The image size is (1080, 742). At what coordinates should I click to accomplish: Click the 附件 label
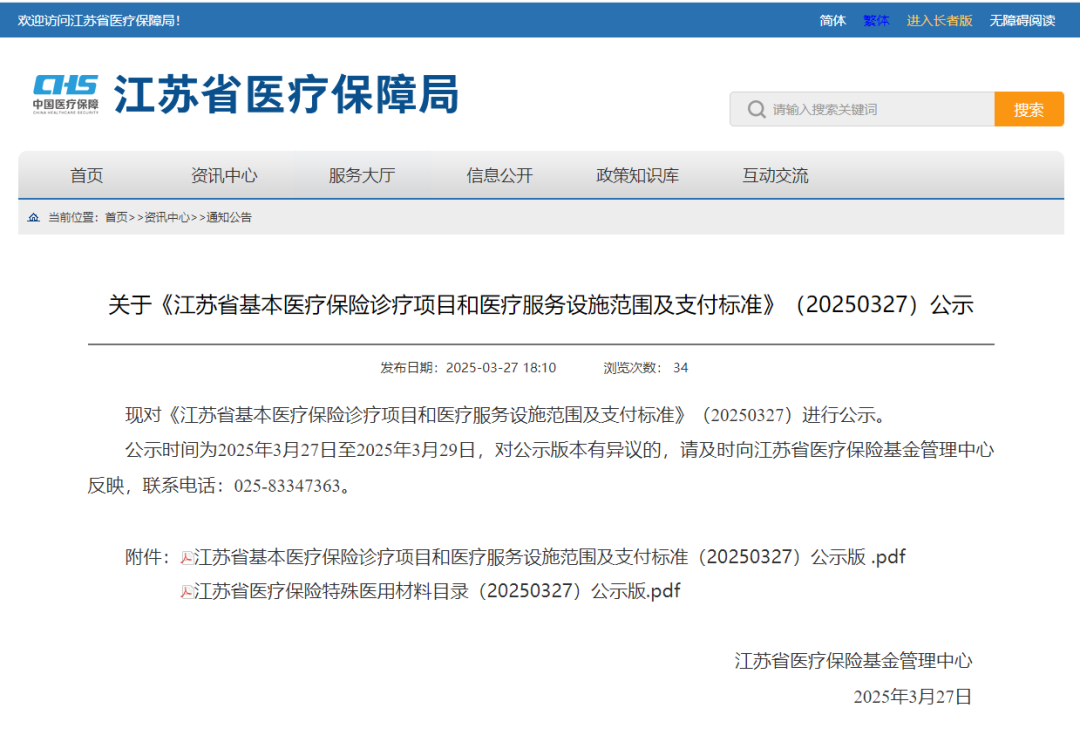pos(147,557)
